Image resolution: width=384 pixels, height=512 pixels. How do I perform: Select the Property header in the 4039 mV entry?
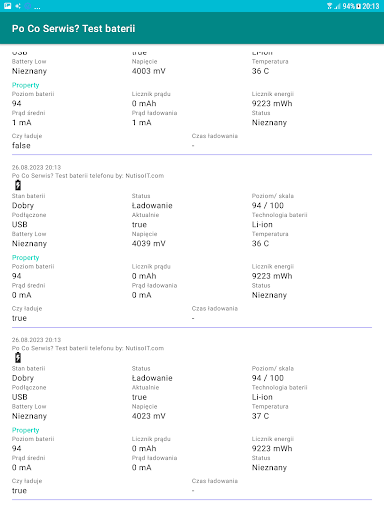[x=26, y=258]
